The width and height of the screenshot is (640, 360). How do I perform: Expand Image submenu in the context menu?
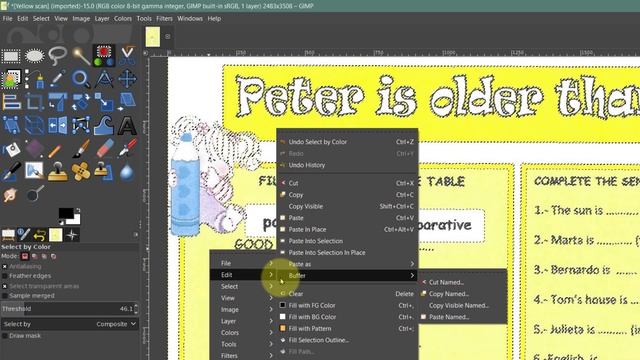pyautogui.click(x=243, y=309)
